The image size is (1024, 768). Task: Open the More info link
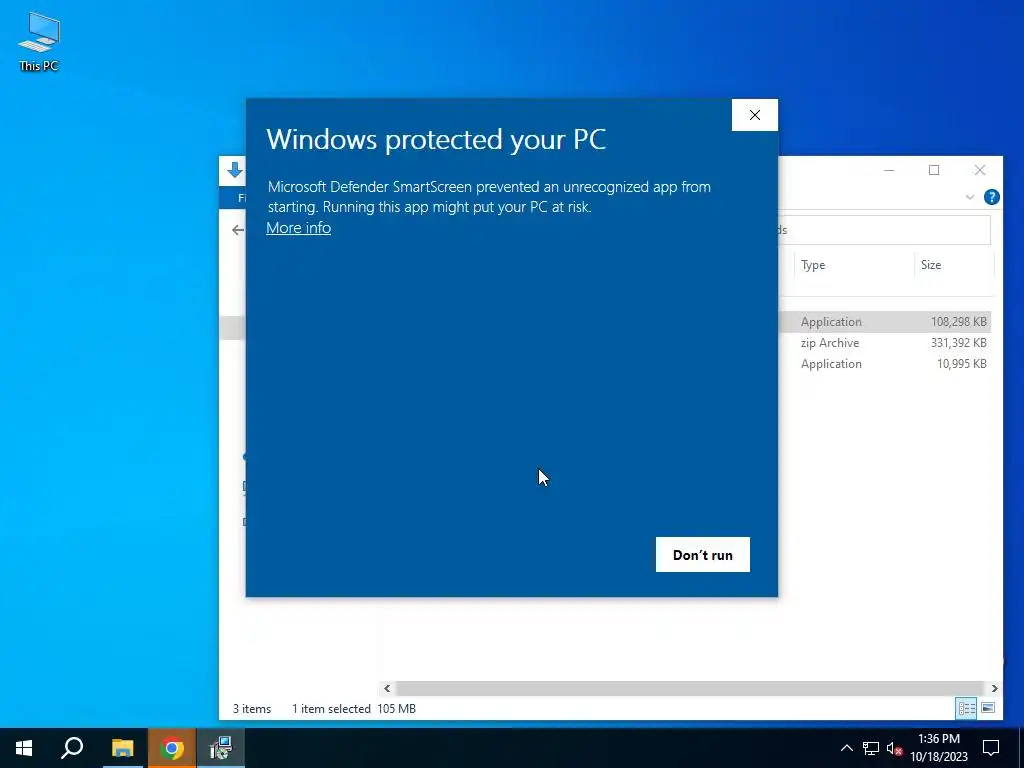(x=298, y=228)
